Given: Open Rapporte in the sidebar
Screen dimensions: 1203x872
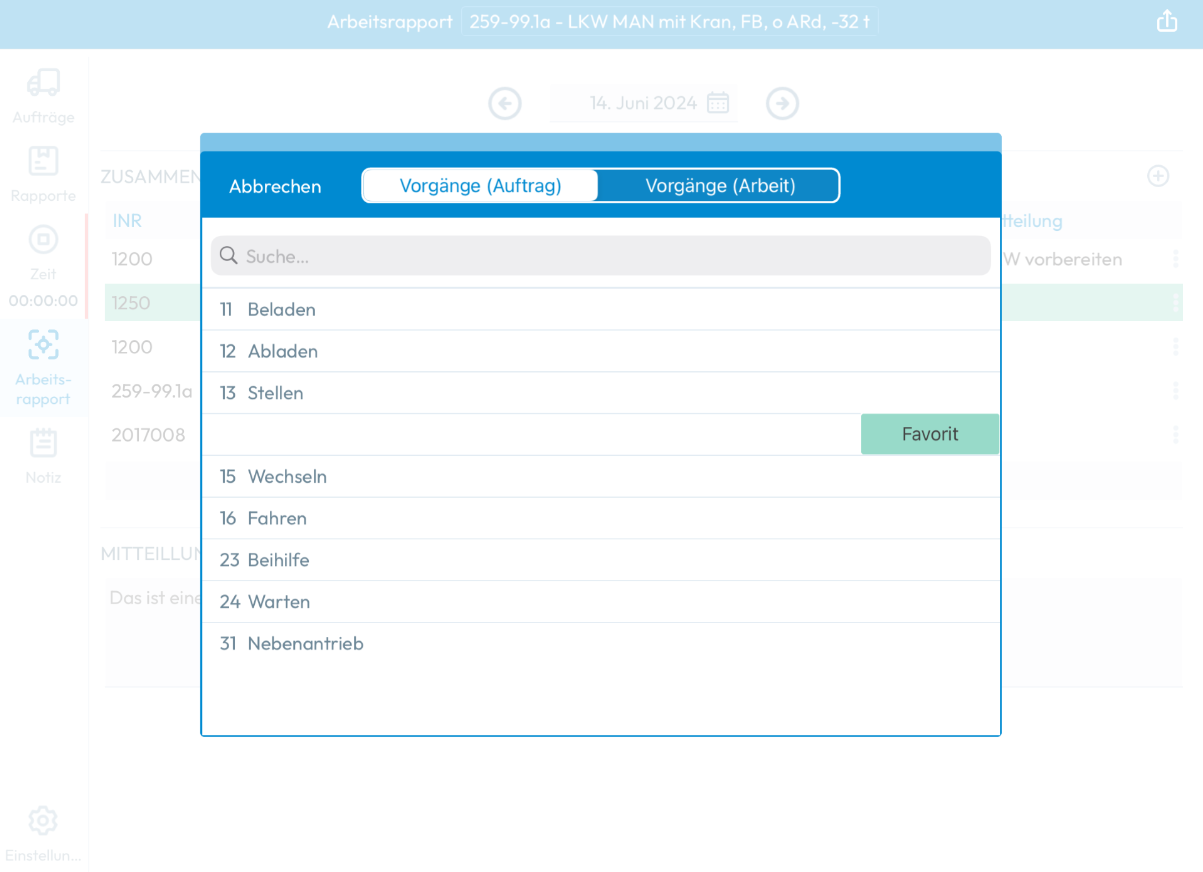Looking at the screenshot, I should pos(43,174).
